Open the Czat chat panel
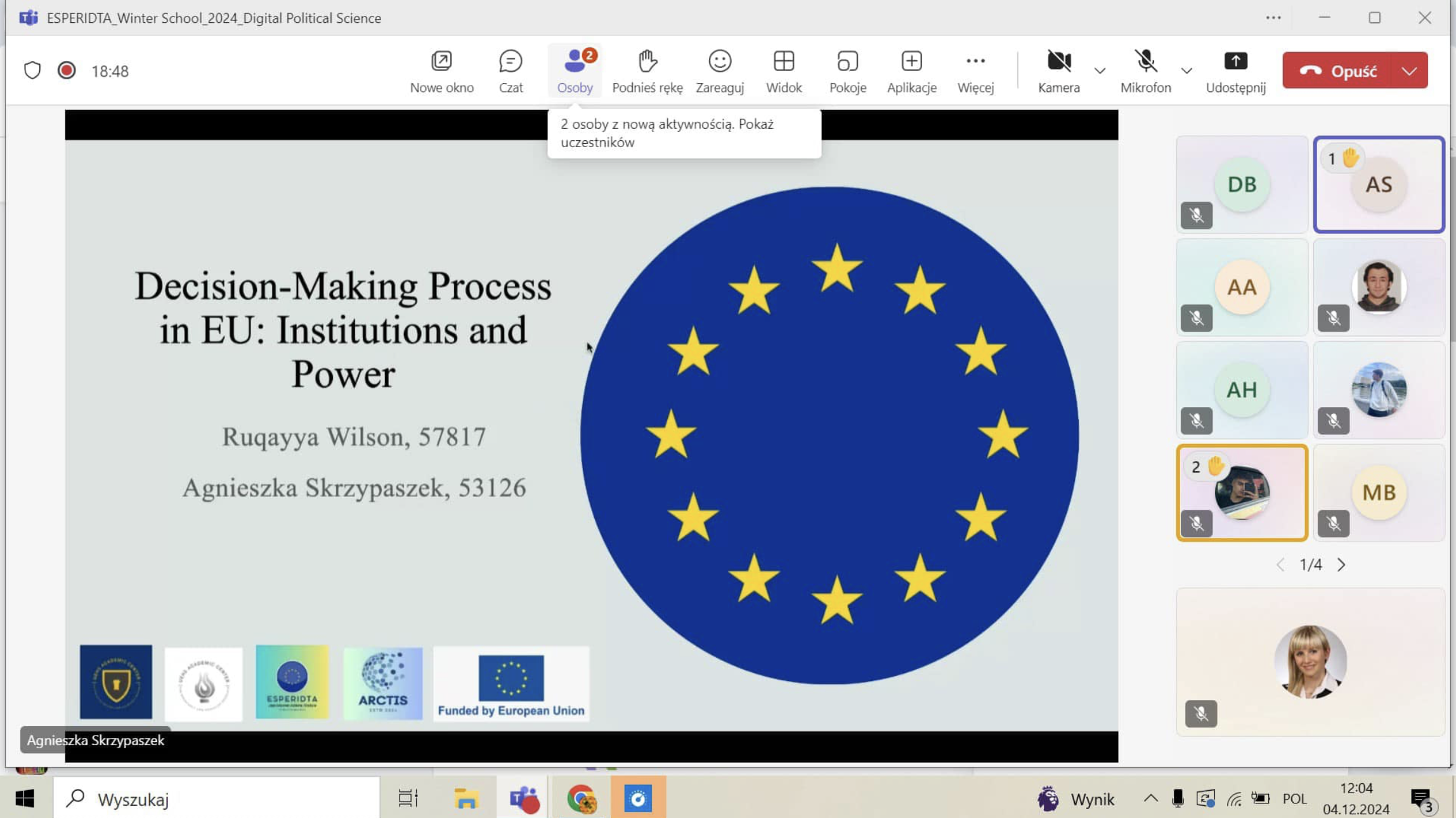Image resolution: width=1456 pixels, height=818 pixels. point(510,71)
